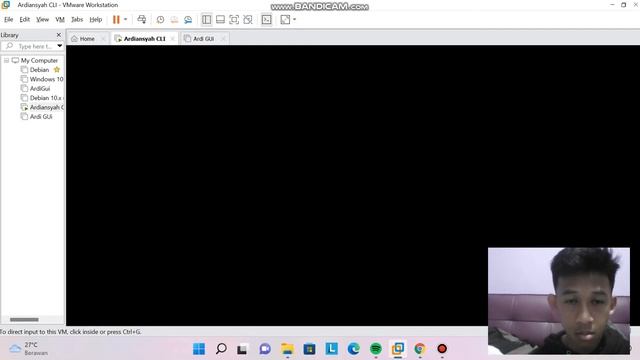Viewport: 640px width, 360px height.
Task: Revert the VM to its snapshot
Action: (174, 20)
